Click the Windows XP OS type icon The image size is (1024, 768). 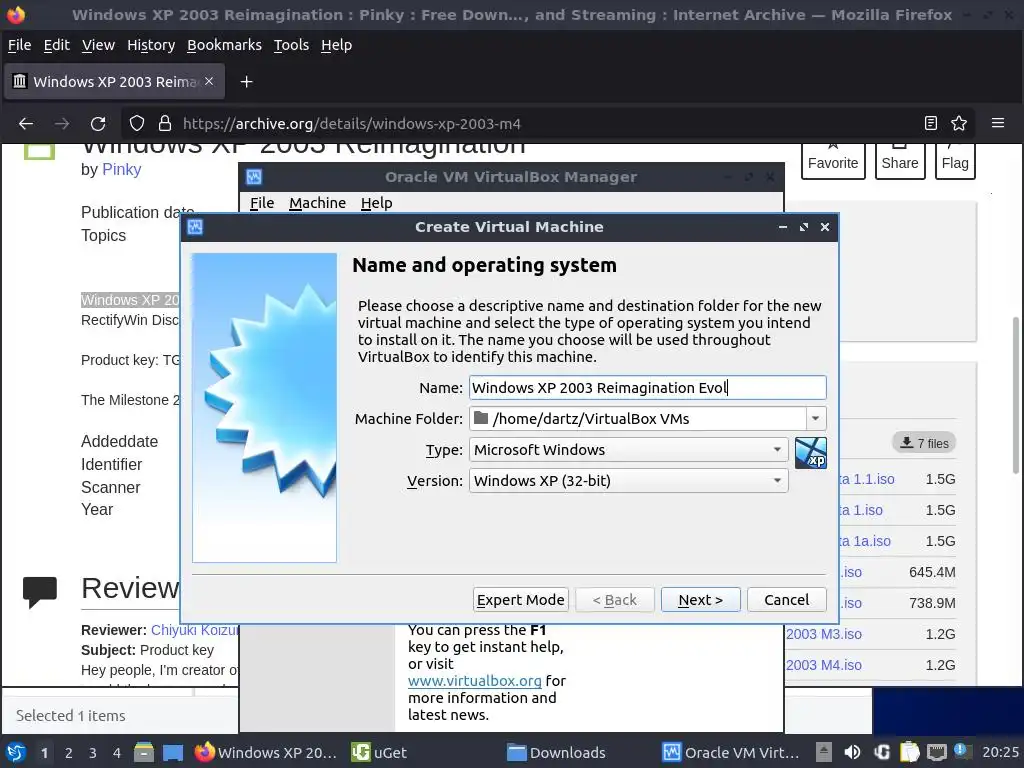click(810, 453)
